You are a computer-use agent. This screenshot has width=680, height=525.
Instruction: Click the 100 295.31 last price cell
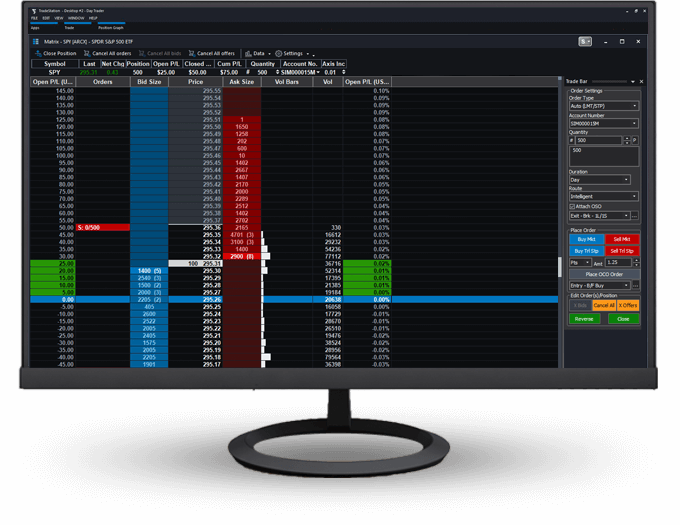(196, 264)
